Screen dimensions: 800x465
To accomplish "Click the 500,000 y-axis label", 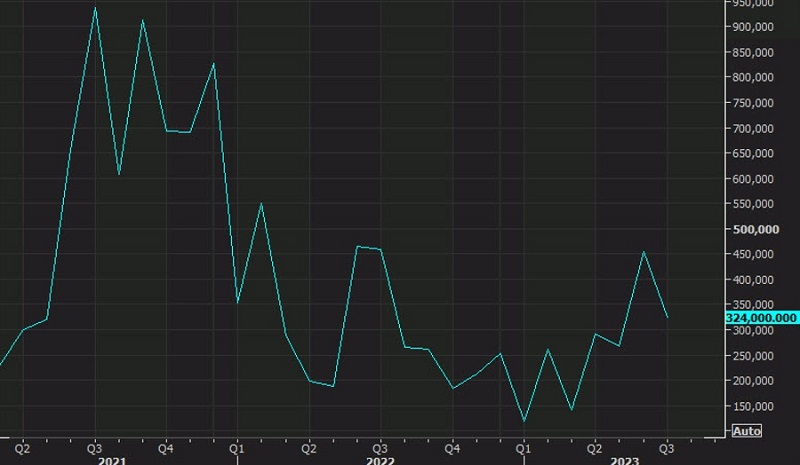I will (756, 230).
